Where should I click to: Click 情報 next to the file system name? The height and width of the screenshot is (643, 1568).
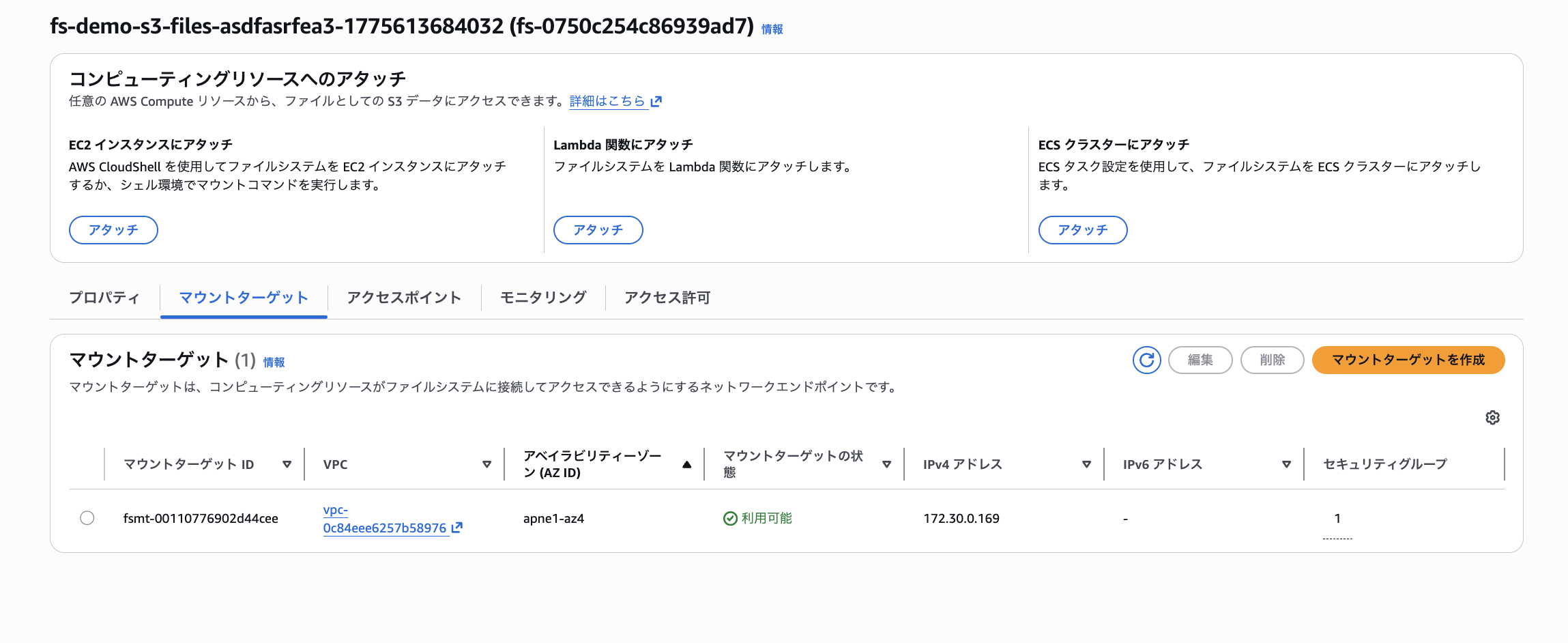(771, 29)
